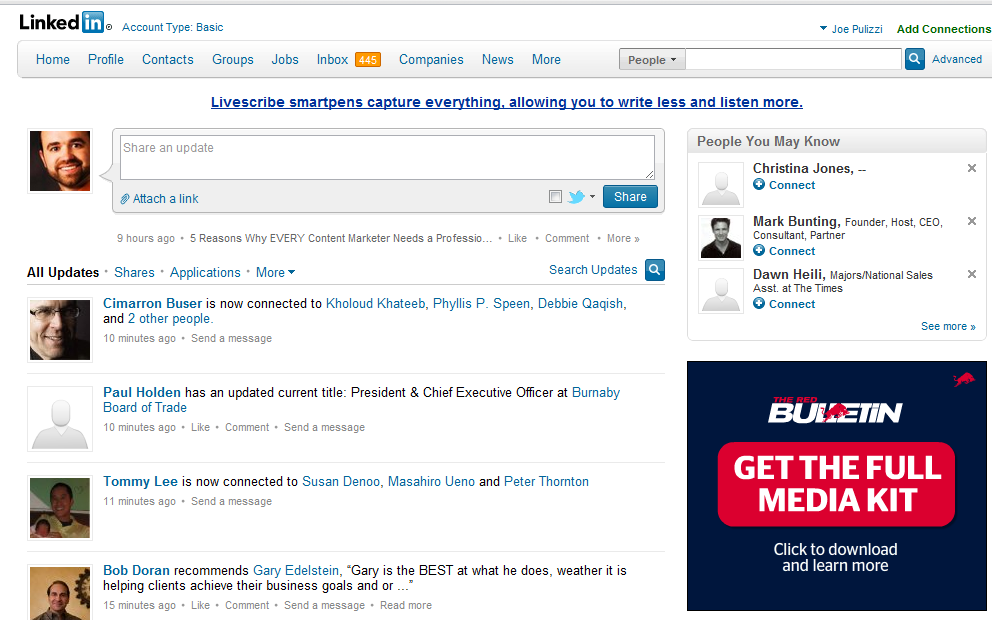Send a message to Tommy Lee
This screenshot has height=620, width=992.
[x=232, y=501]
